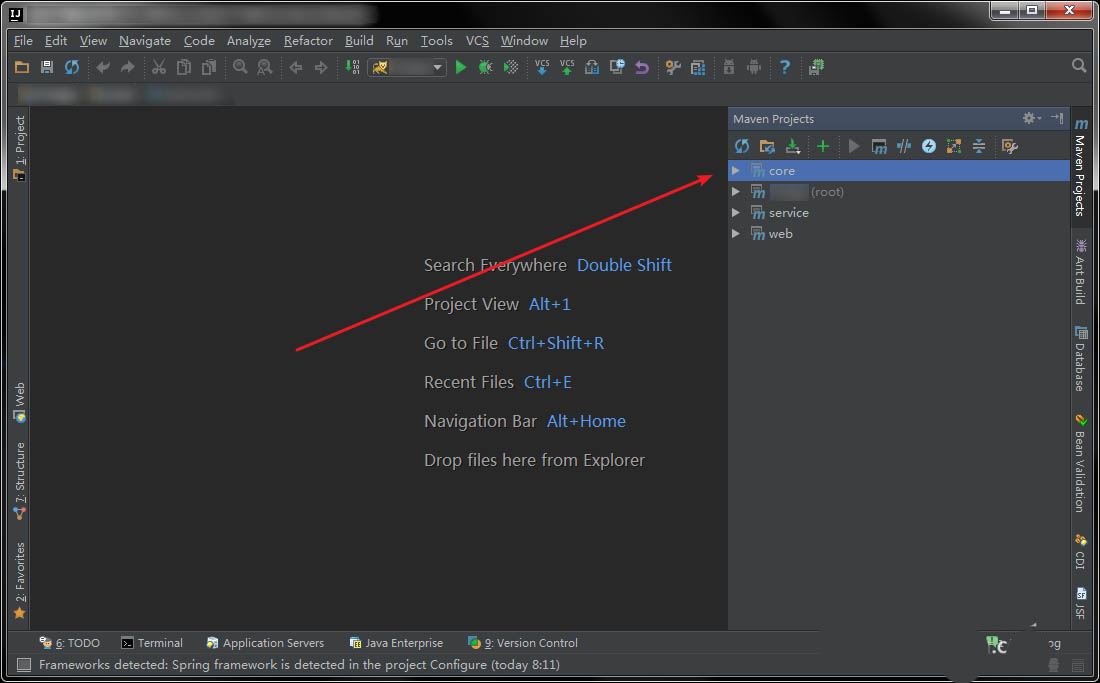
Task: Open the 9: Version Control tool window
Action: pyautogui.click(x=523, y=643)
